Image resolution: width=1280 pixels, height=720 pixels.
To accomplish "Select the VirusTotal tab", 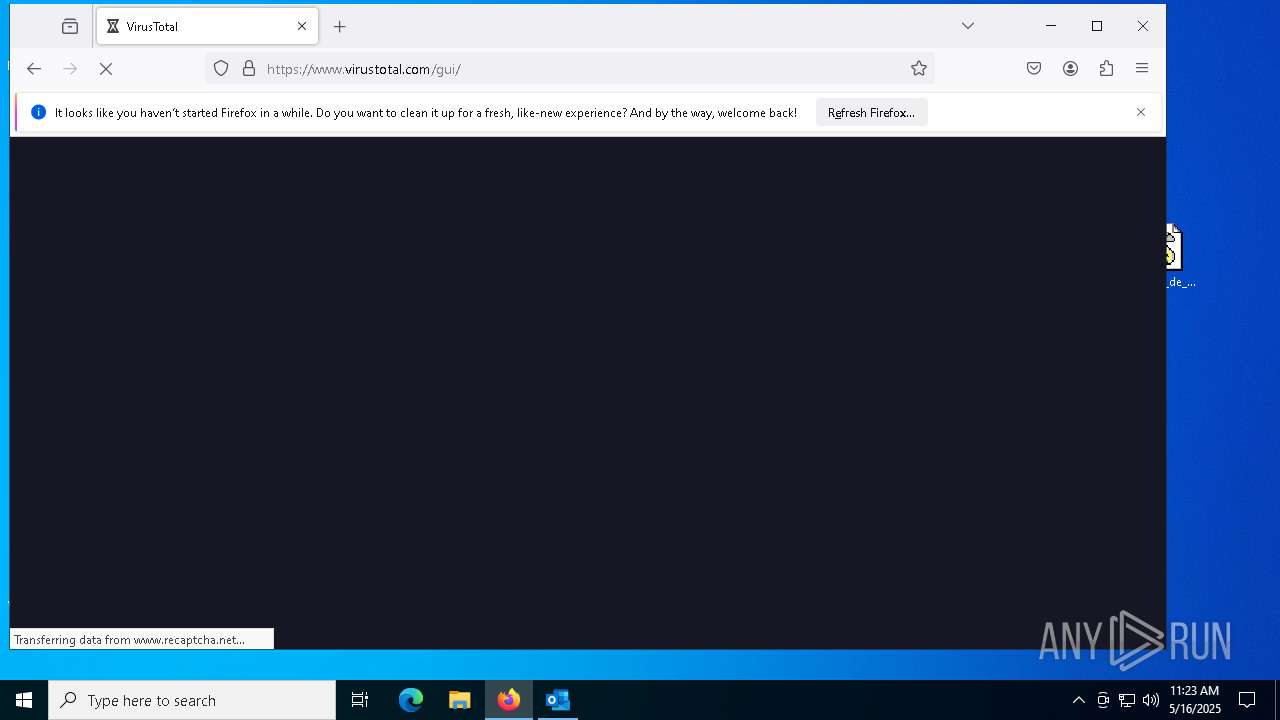I will pos(207,27).
